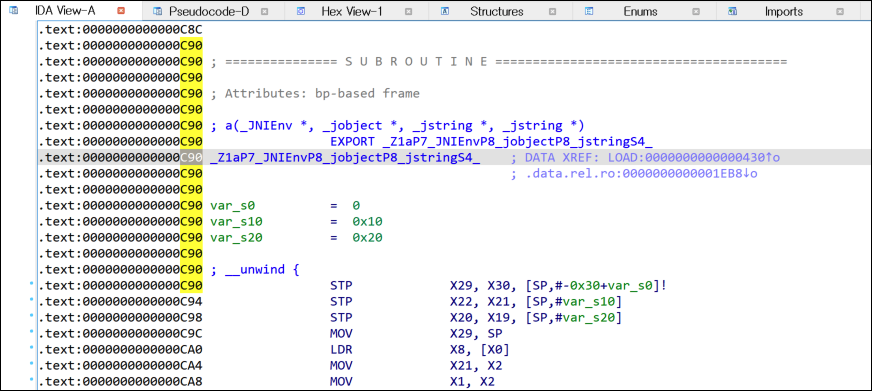The image size is (872, 391).
Task: Click the Structures tab icon
Action: pos(445,11)
